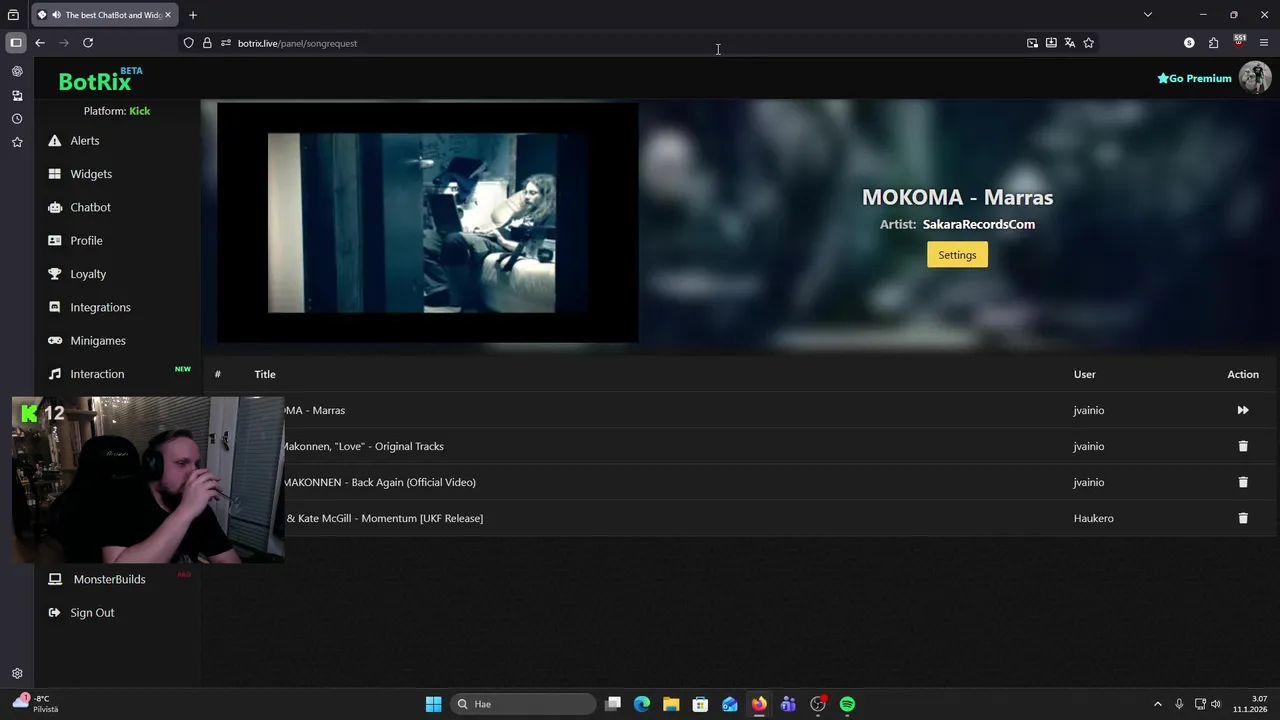Click the browser back button
Viewport: 1280px width, 720px height.
[x=40, y=43]
